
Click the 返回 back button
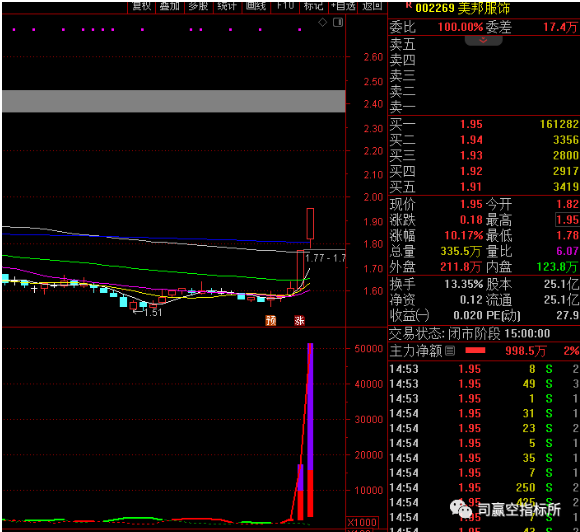(372, 6)
